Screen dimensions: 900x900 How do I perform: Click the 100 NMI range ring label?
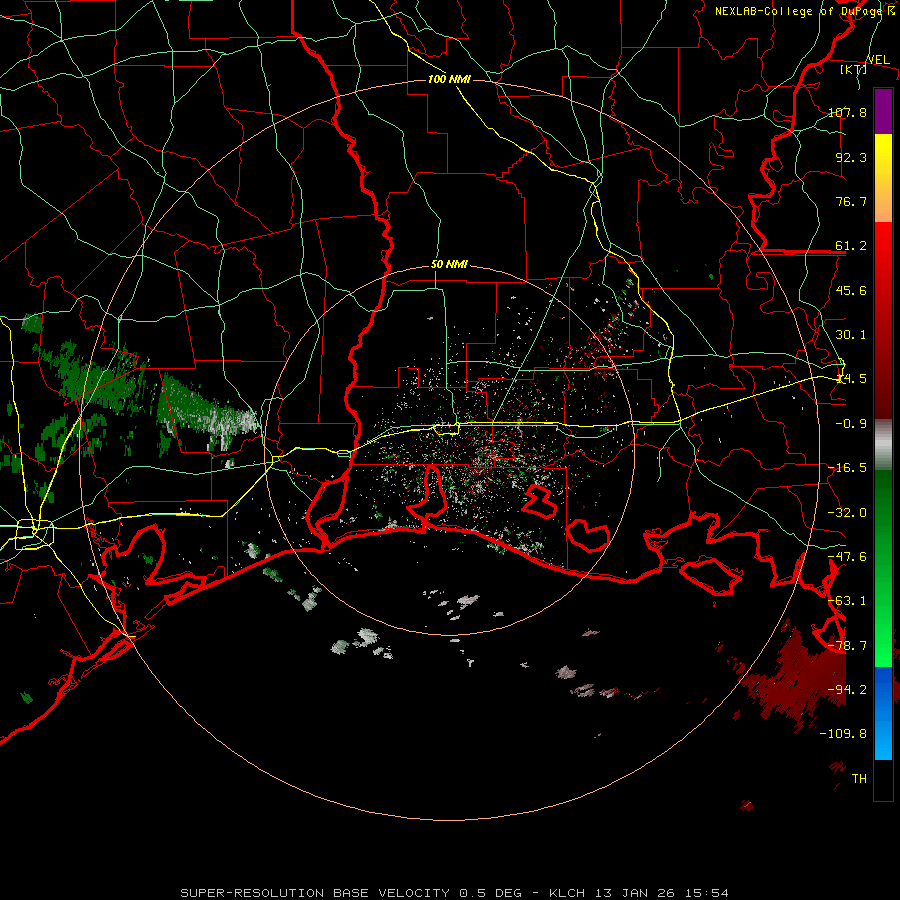click(449, 79)
